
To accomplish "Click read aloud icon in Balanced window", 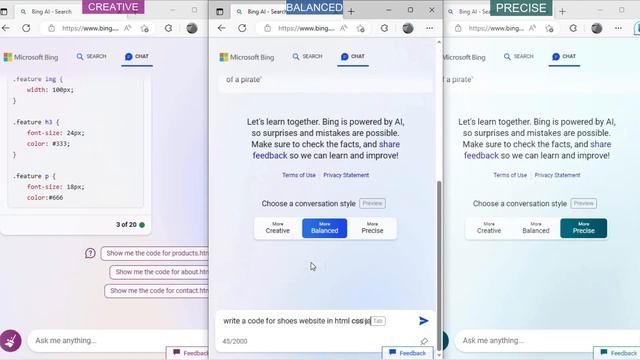I will [343, 28].
